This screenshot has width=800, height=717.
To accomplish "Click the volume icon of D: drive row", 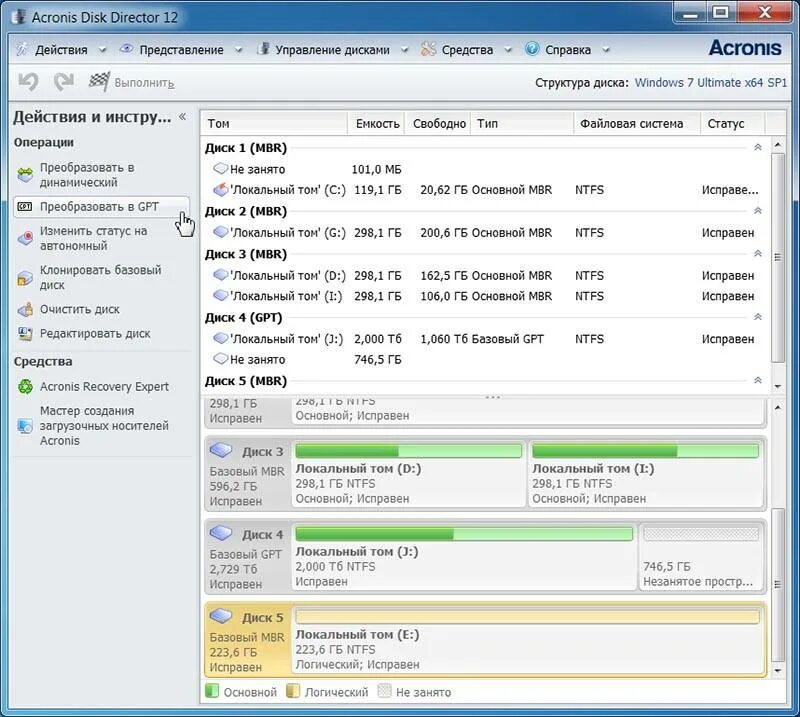I will 220,275.
